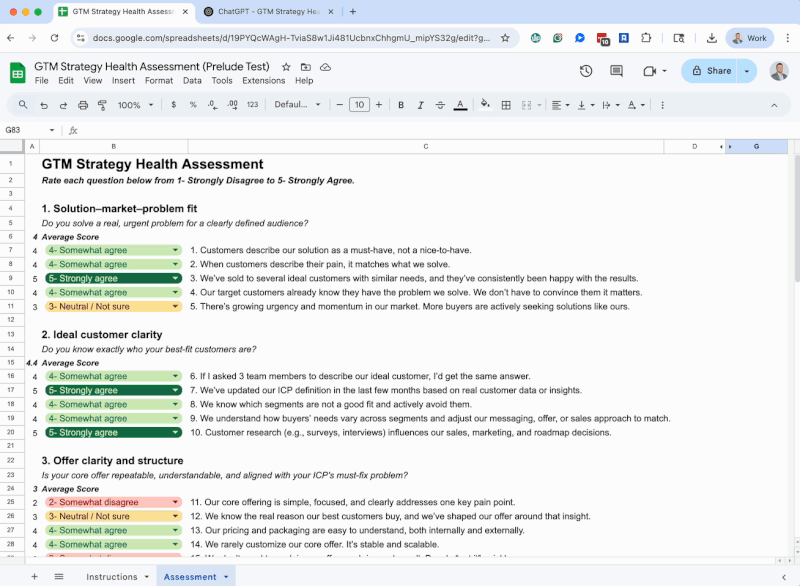The height and width of the screenshot is (586, 800).
Task: Open the Share options arrow
Action: 747,71
